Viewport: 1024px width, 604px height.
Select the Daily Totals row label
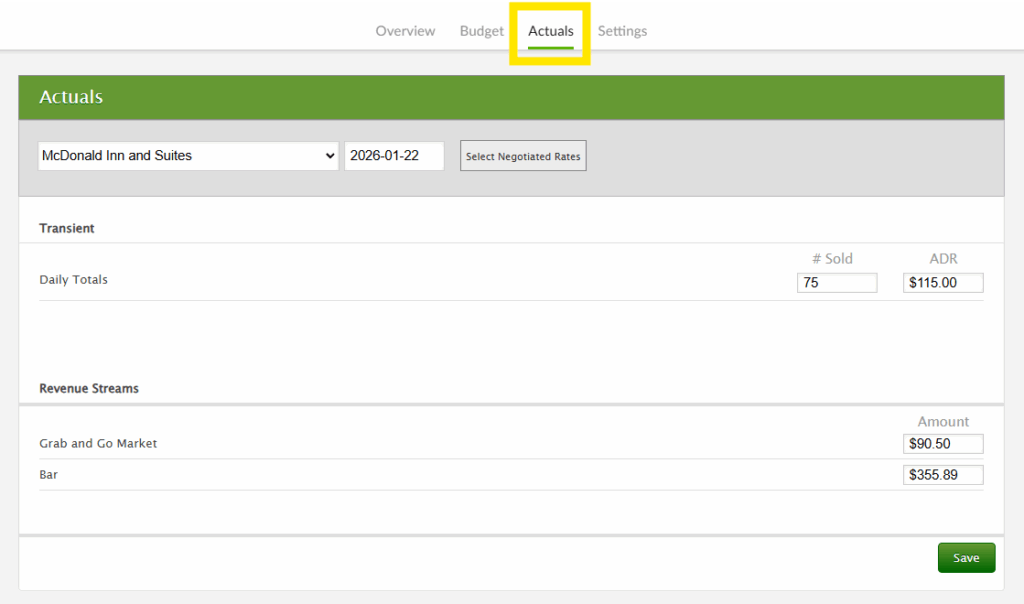click(x=73, y=280)
